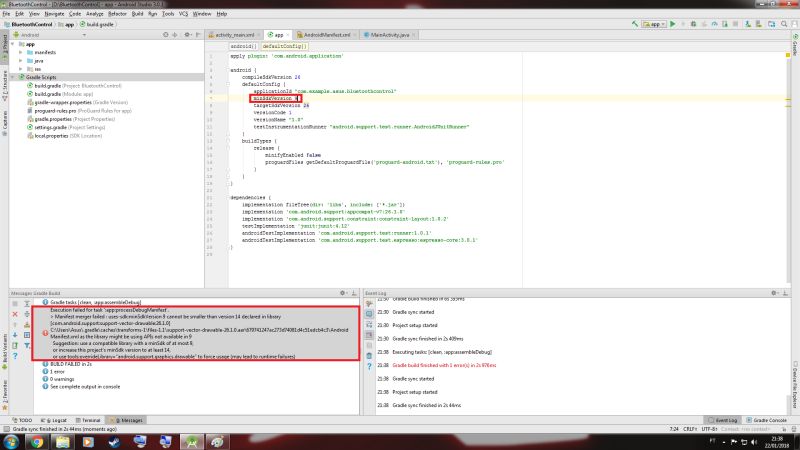The image size is (800, 450).
Task: Select gradle-wrapper.properties file
Action: (x=77, y=103)
